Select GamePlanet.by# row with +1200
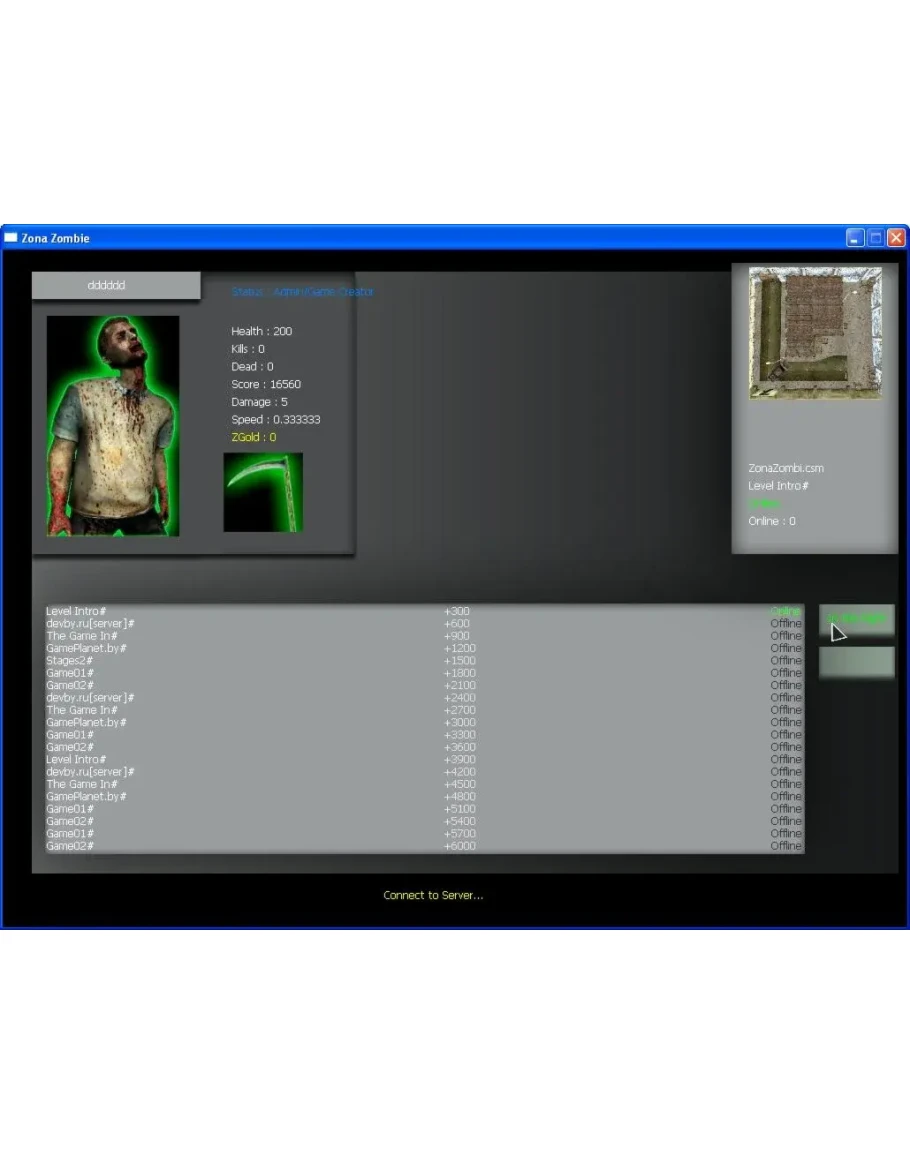This screenshot has width=910, height=1155. coord(86,648)
